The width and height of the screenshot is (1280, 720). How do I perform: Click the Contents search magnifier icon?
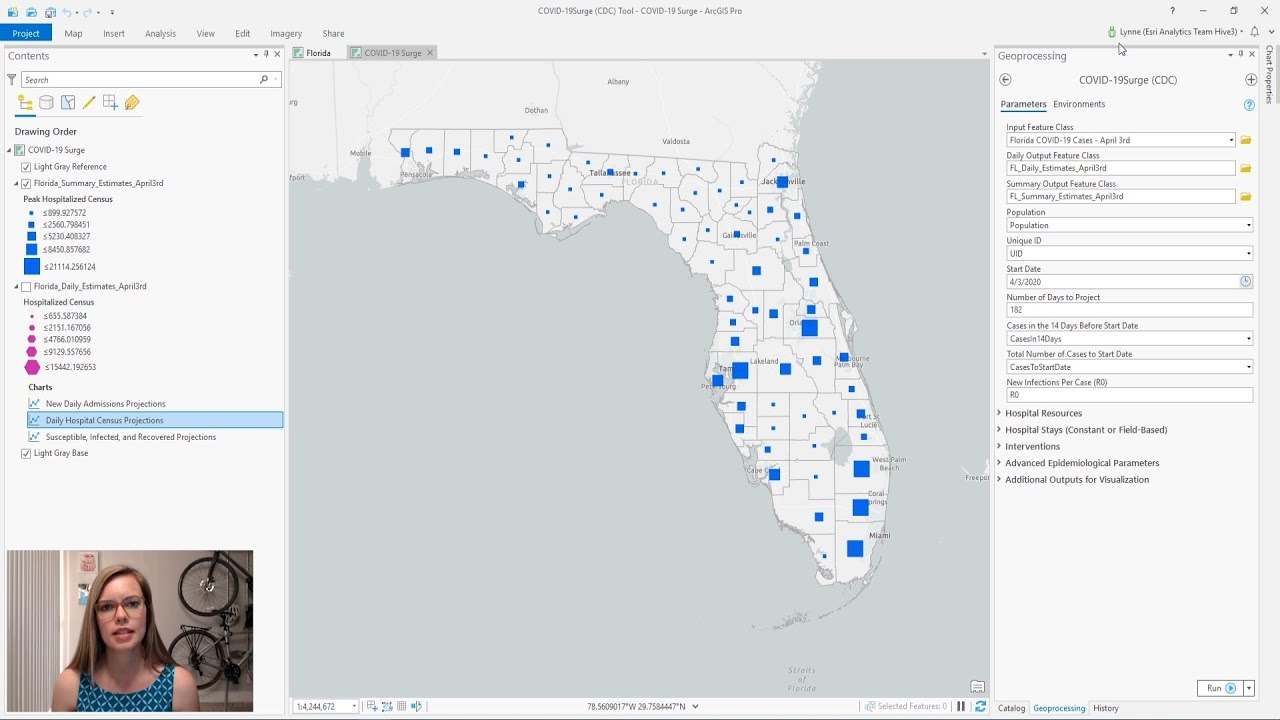tap(264, 79)
